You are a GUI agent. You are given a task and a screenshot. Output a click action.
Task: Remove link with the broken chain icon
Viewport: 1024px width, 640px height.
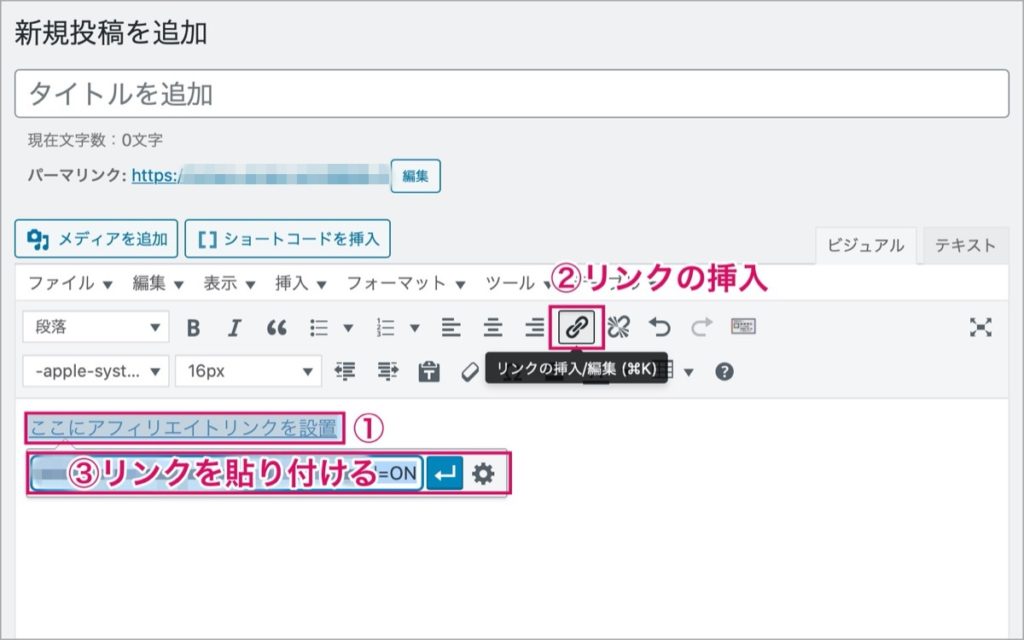[618, 327]
